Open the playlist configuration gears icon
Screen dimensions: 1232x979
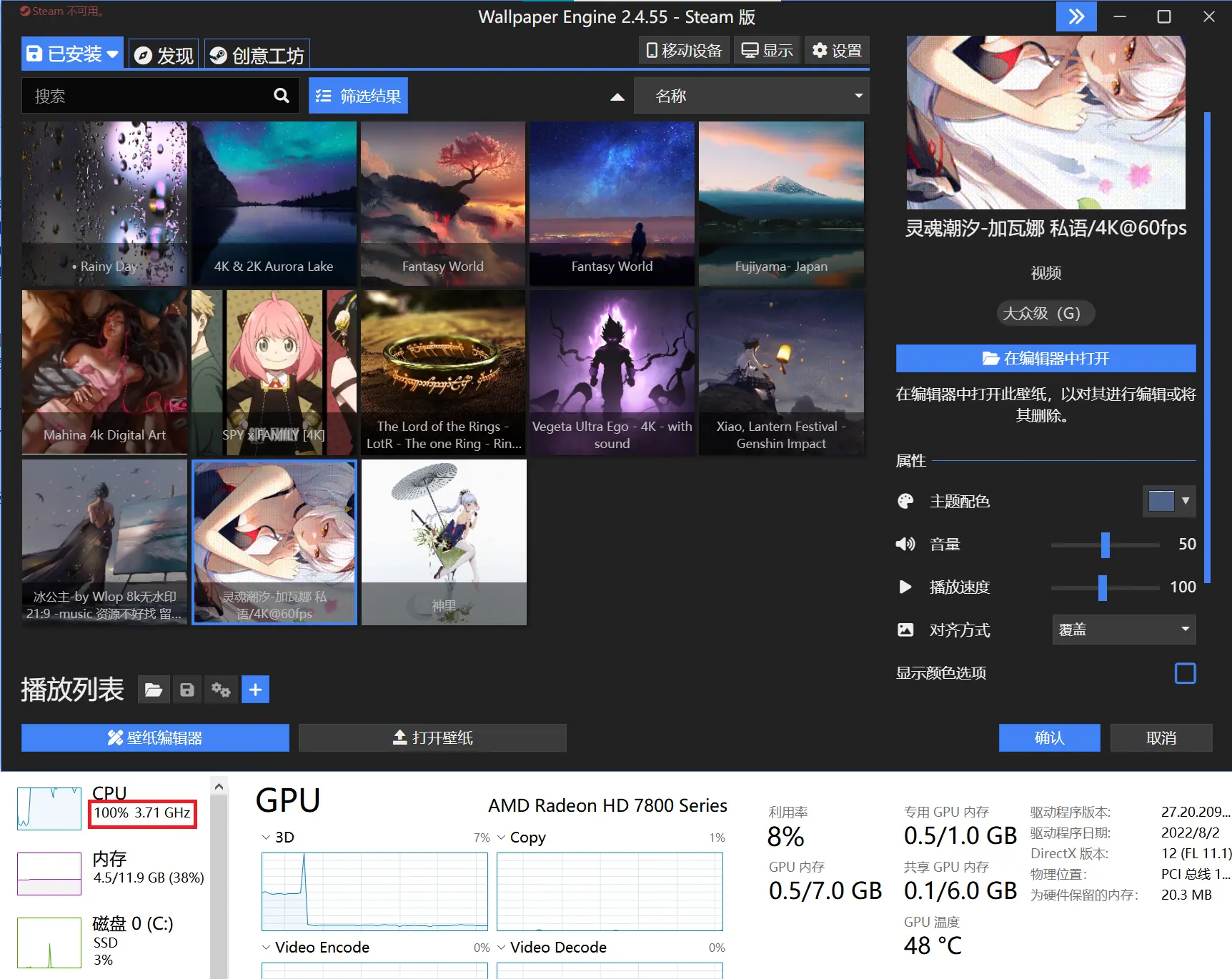pyautogui.click(x=221, y=690)
